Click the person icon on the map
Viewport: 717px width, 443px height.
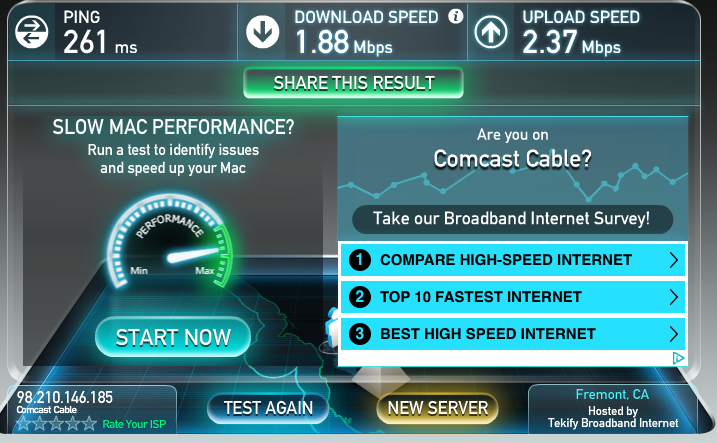tap(332, 327)
